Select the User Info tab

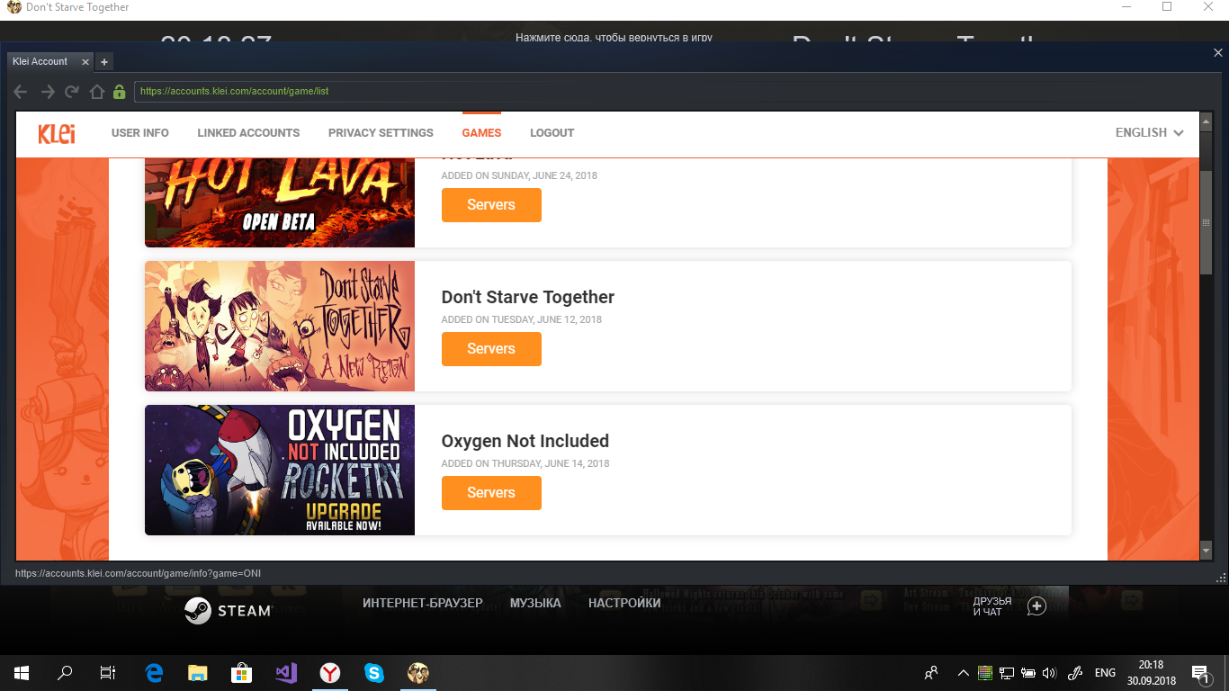click(x=140, y=133)
